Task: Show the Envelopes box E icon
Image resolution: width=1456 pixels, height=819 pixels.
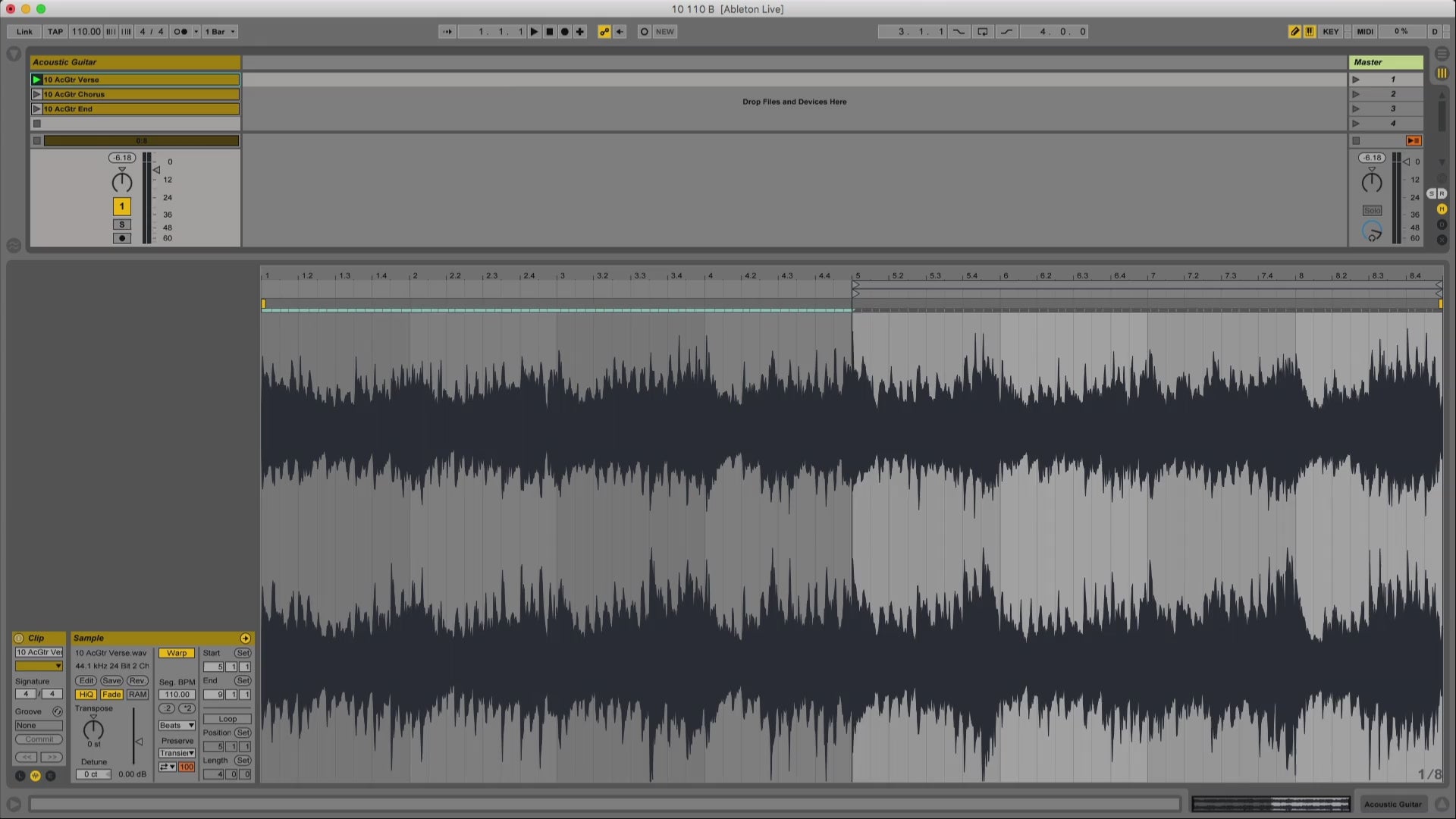Action: coord(50,776)
